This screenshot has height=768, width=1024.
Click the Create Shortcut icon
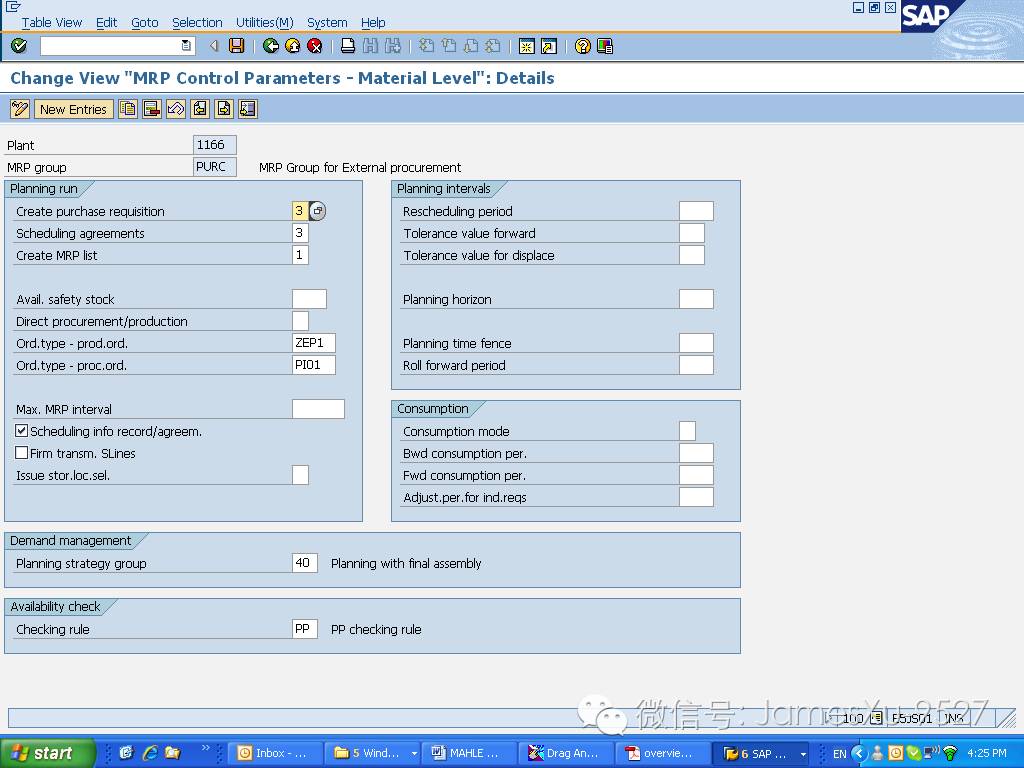point(549,46)
